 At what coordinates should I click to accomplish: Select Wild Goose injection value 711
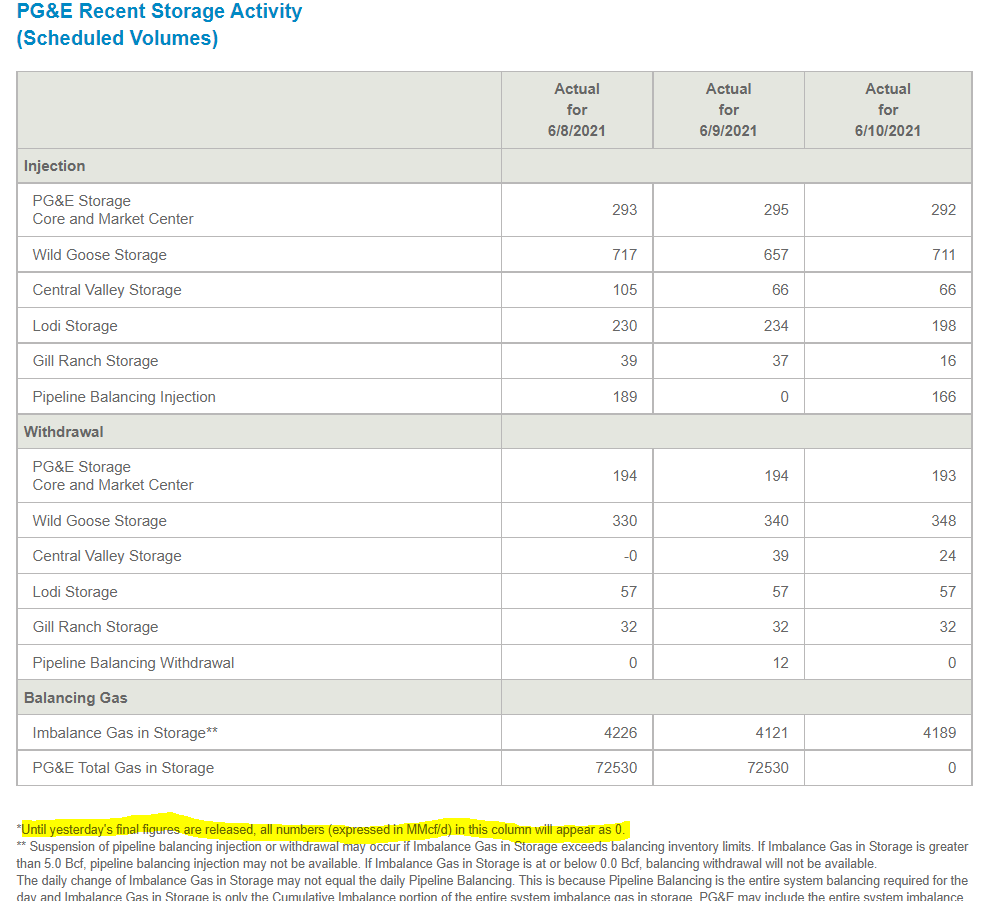pyautogui.click(x=944, y=255)
